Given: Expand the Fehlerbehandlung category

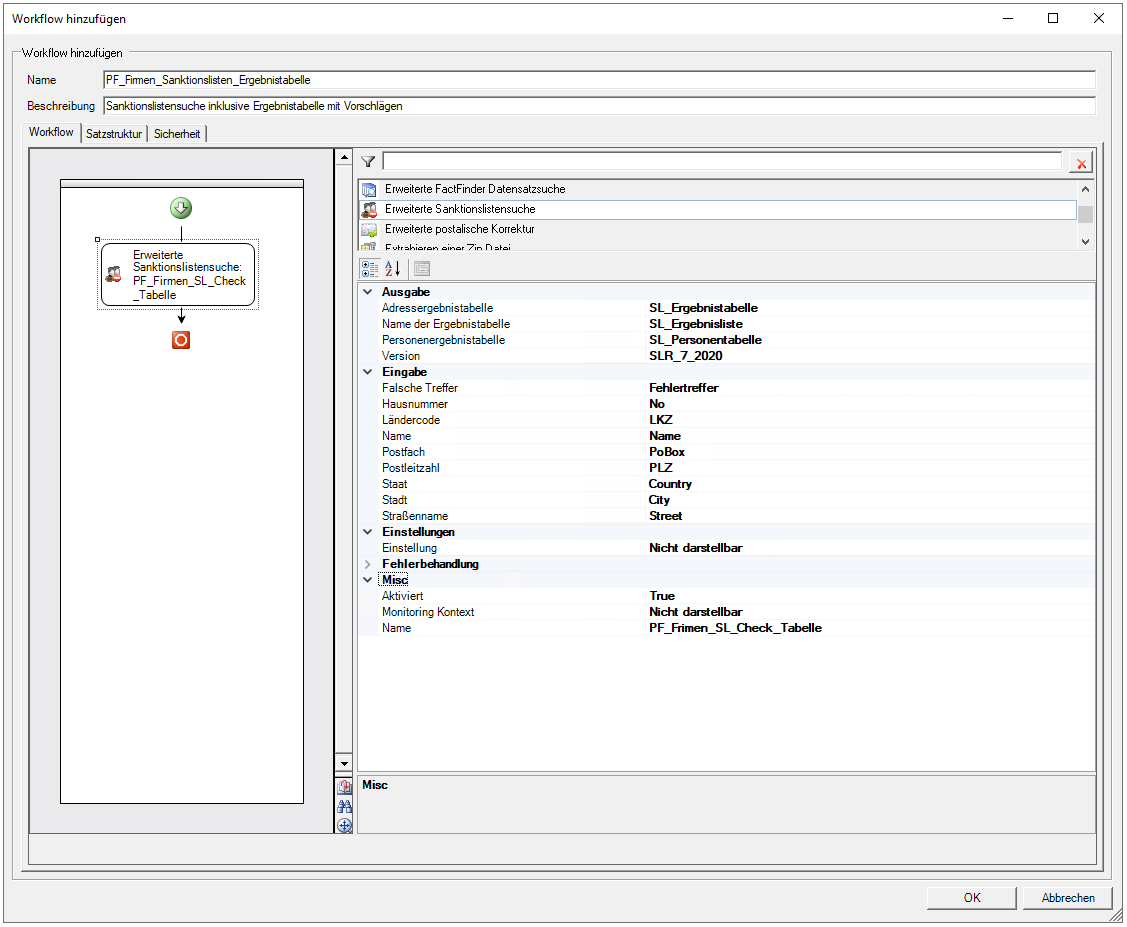Looking at the screenshot, I should pyautogui.click(x=368, y=564).
